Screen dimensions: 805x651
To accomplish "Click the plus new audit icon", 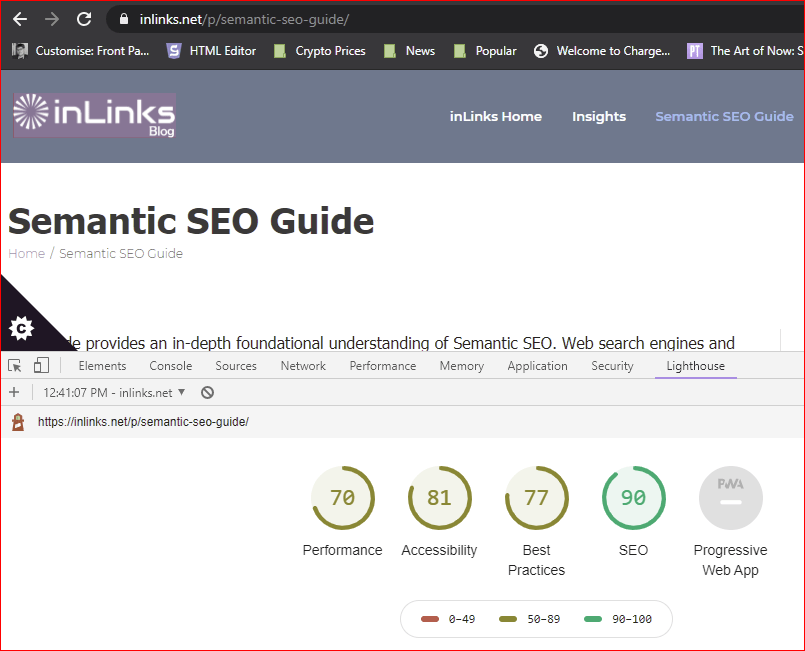I will tap(14, 393).
